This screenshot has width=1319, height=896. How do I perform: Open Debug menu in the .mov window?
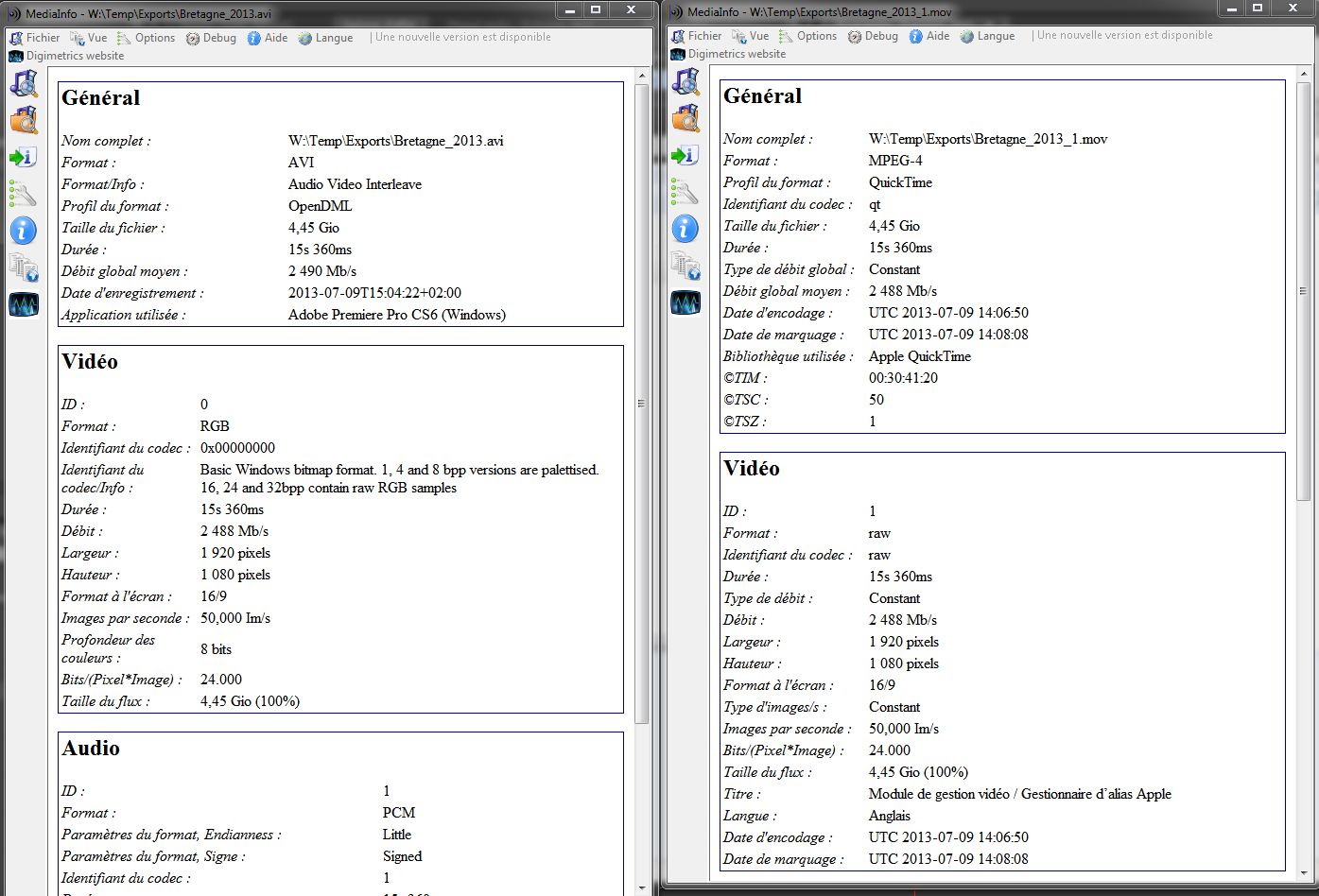point(874,36)
